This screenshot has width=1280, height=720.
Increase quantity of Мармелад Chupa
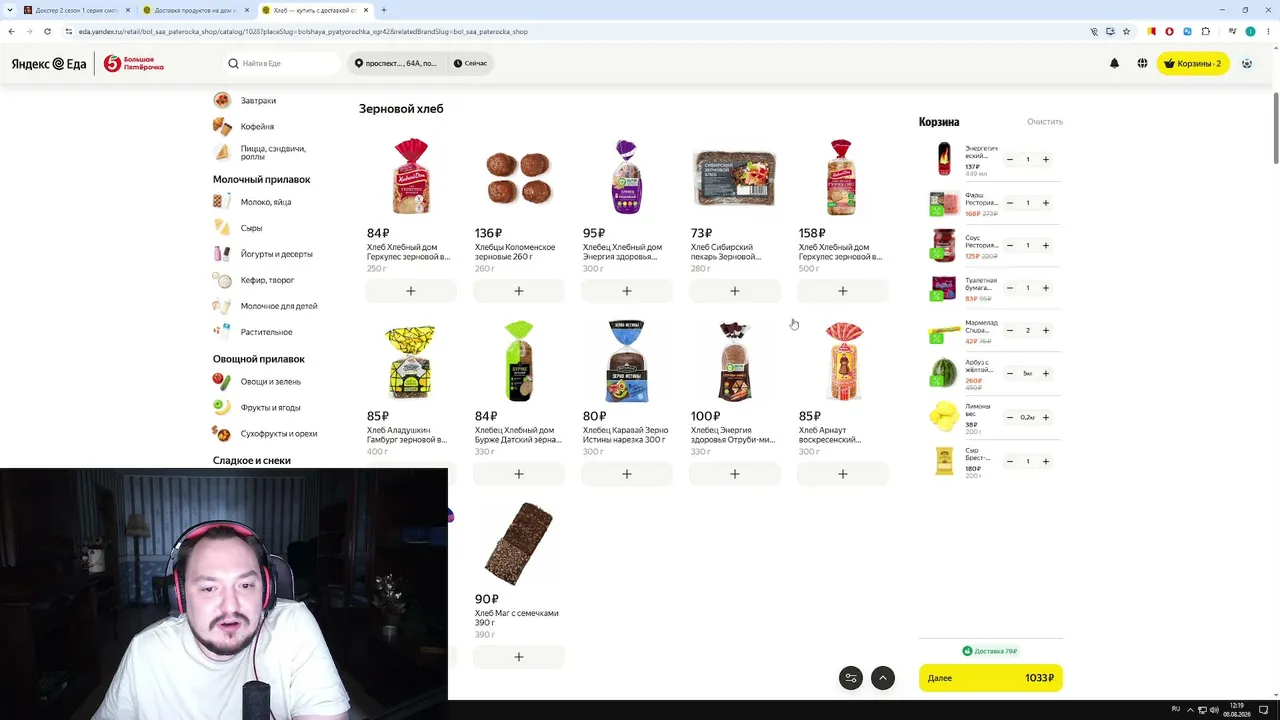(x=1046, y=330)
